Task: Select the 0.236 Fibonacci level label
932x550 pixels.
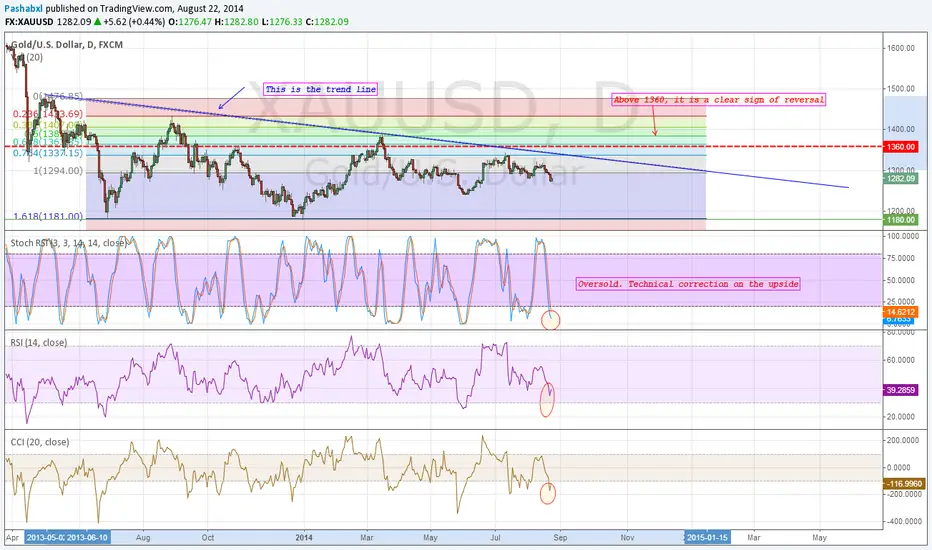Action: [48, 114]
